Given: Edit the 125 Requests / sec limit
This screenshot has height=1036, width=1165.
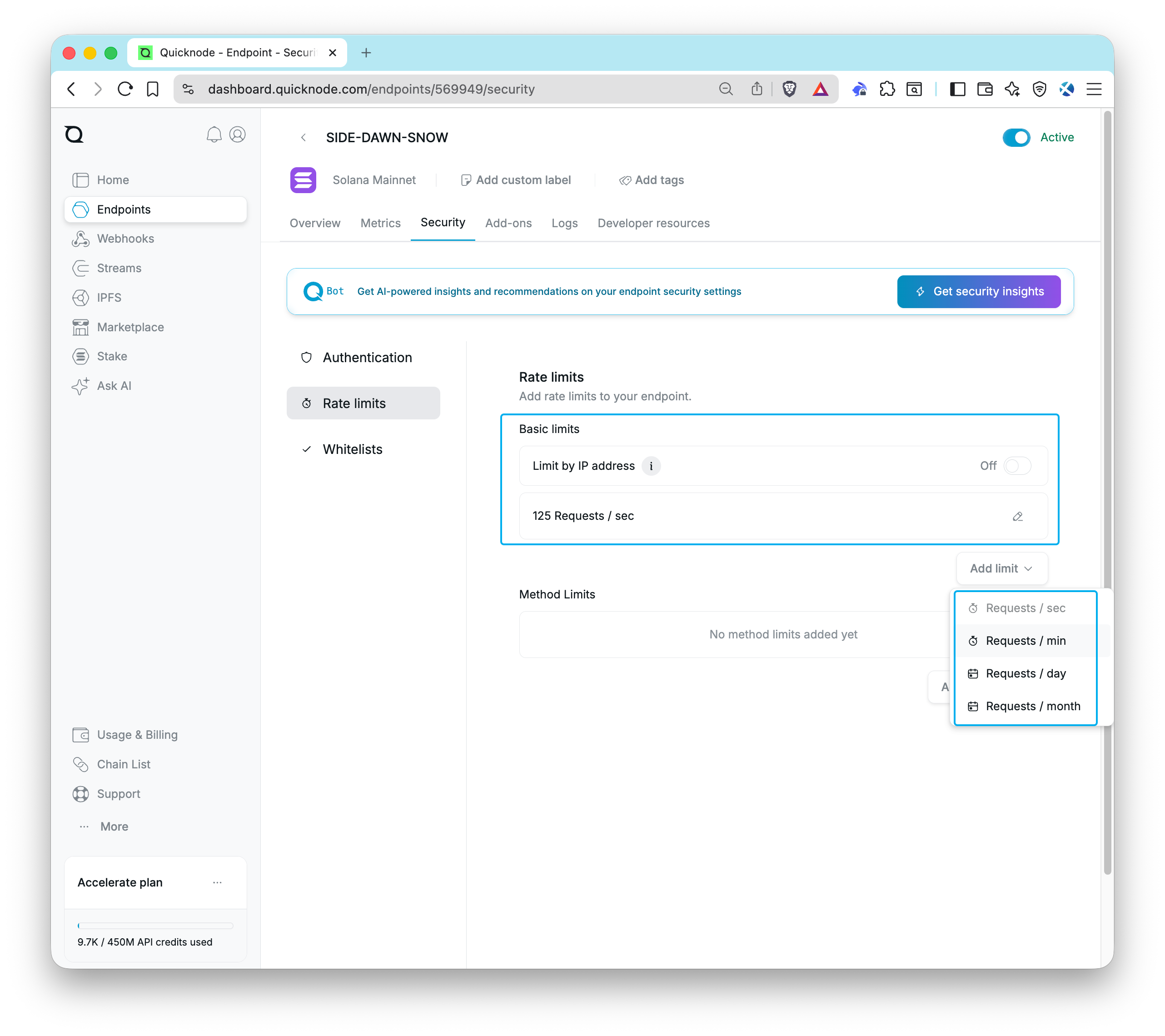Looking at the screenshot, I should 1018,516.
